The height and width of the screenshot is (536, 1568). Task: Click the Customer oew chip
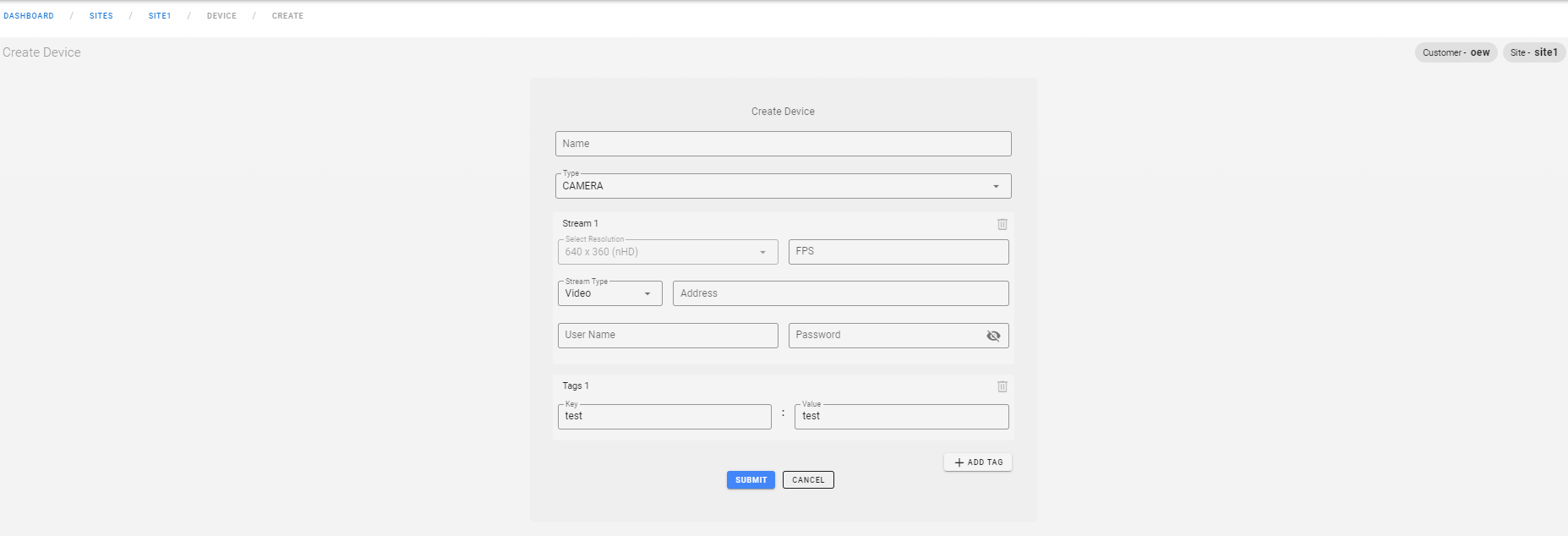(1456, 52)
